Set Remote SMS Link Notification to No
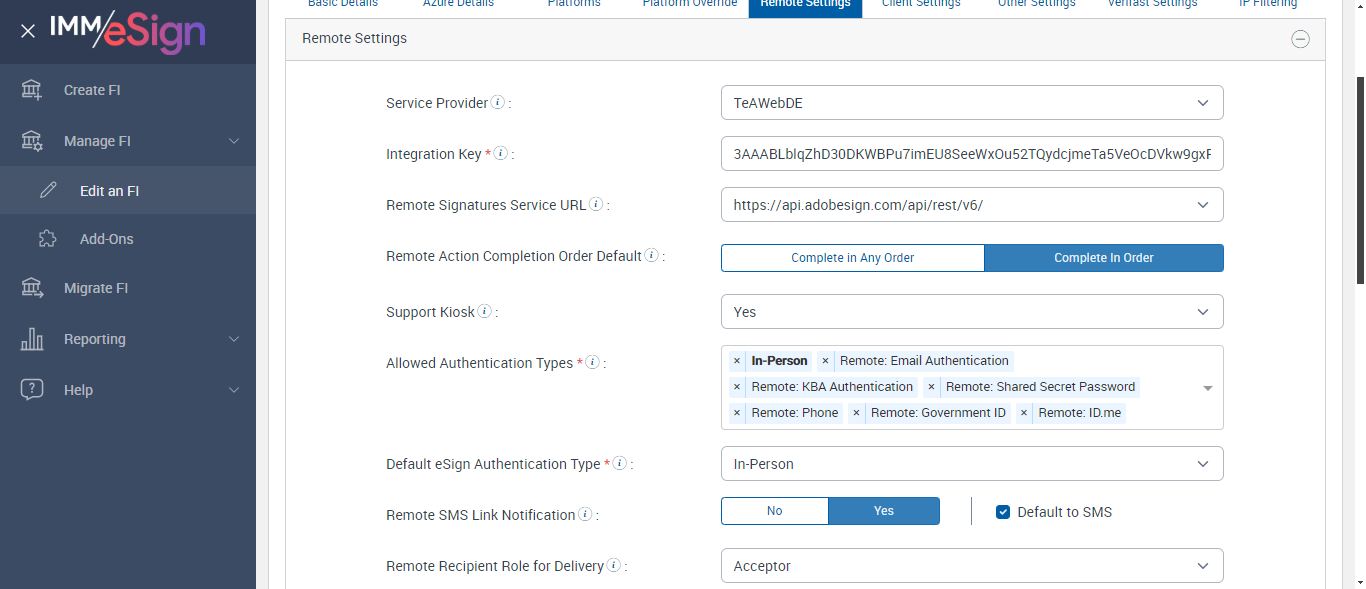Image resolution: width=1366 pixels, height=589 pixels. click(x=774, y=511)
